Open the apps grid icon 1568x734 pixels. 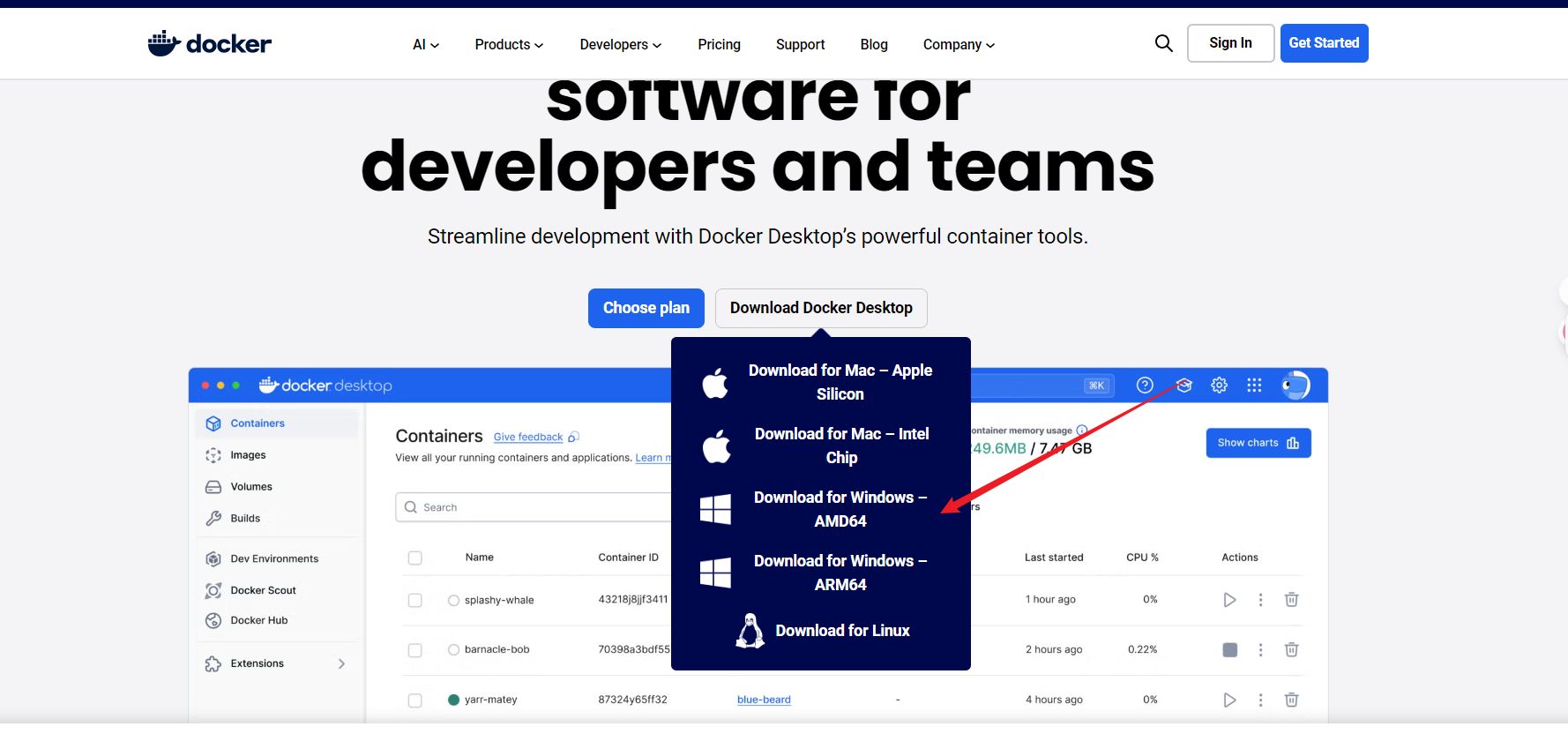click(x=1254, y=385)
